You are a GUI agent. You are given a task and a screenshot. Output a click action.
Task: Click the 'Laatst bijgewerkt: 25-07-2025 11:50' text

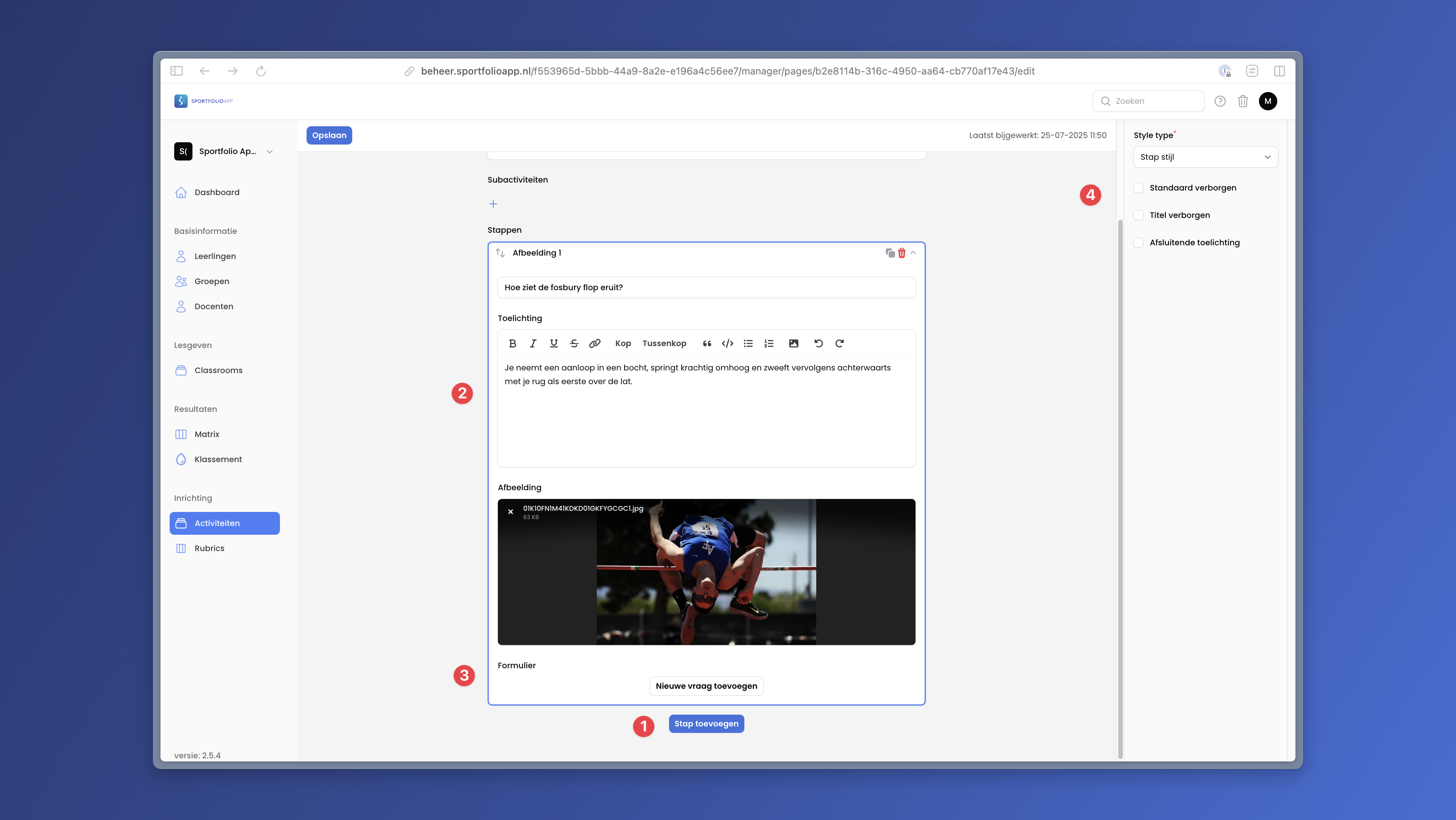(x=1037, y=135)
